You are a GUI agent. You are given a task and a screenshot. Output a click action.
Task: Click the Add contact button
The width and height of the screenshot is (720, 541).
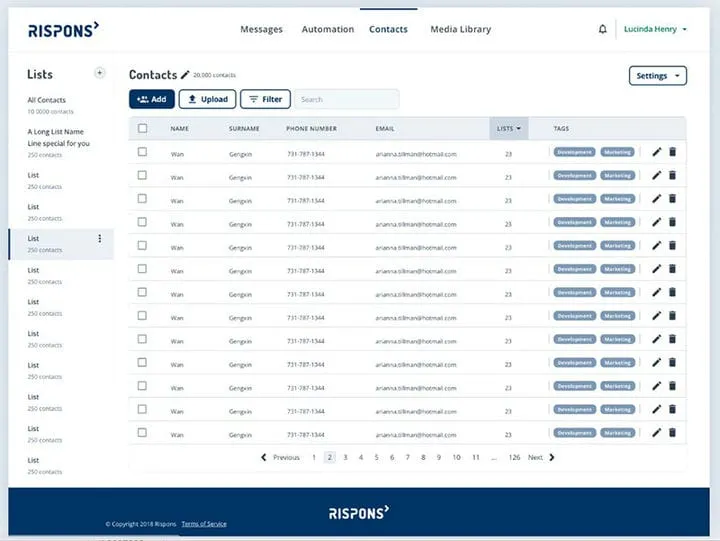(x=152, y=99)
